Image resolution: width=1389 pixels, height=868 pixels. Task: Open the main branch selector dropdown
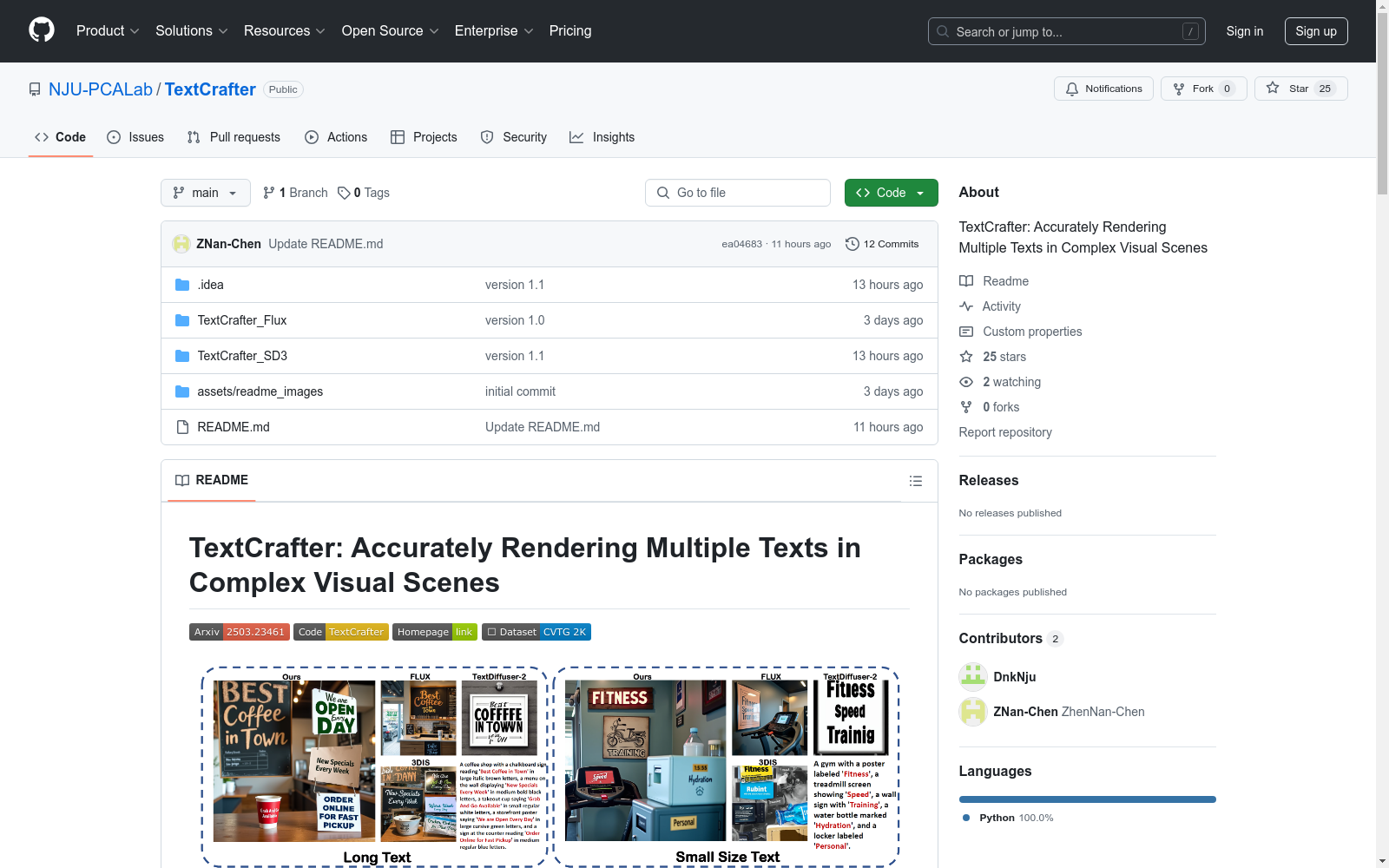point(206,193)
